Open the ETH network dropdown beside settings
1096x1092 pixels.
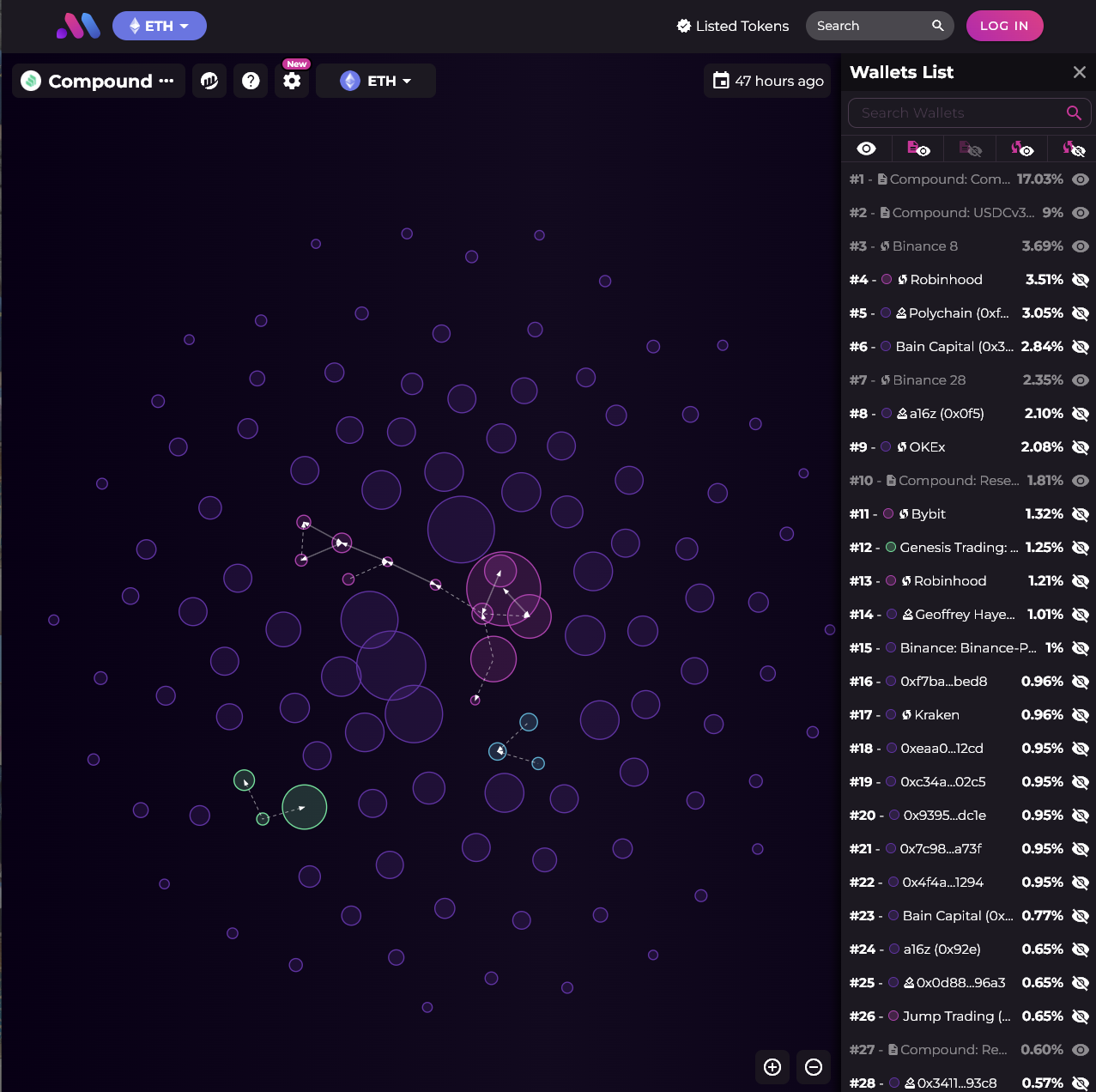pyautogui.click(x=376, y=81)
